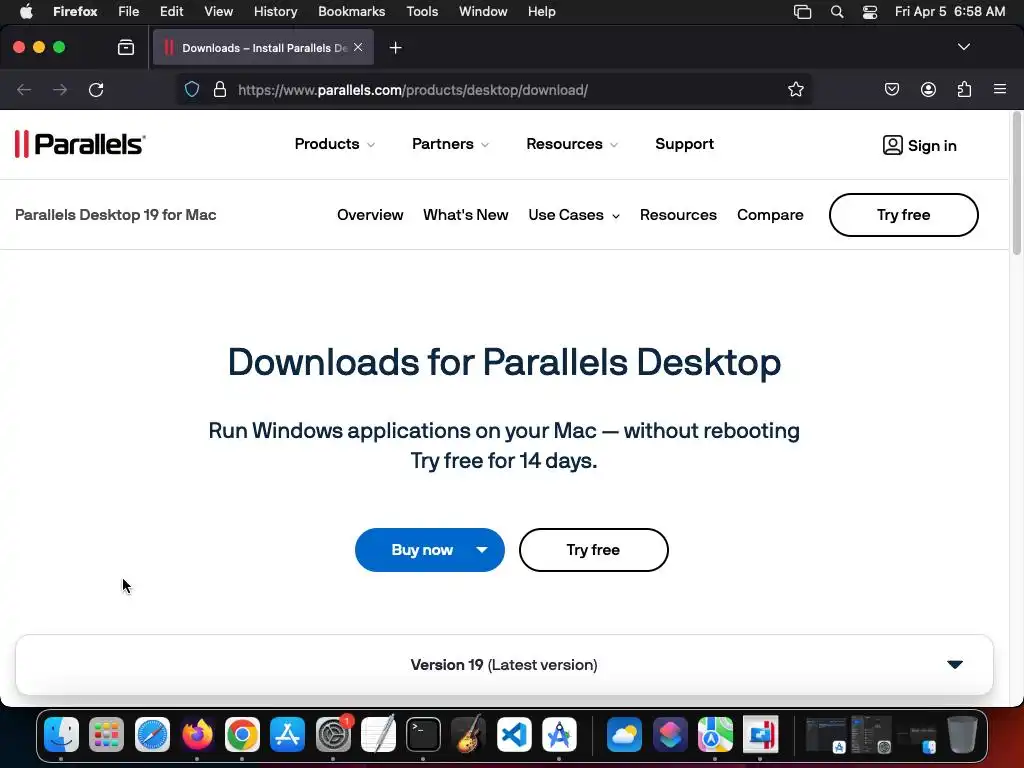Open the Trash in the Dock
The image size is (1024, 768).
pos(963,735)
